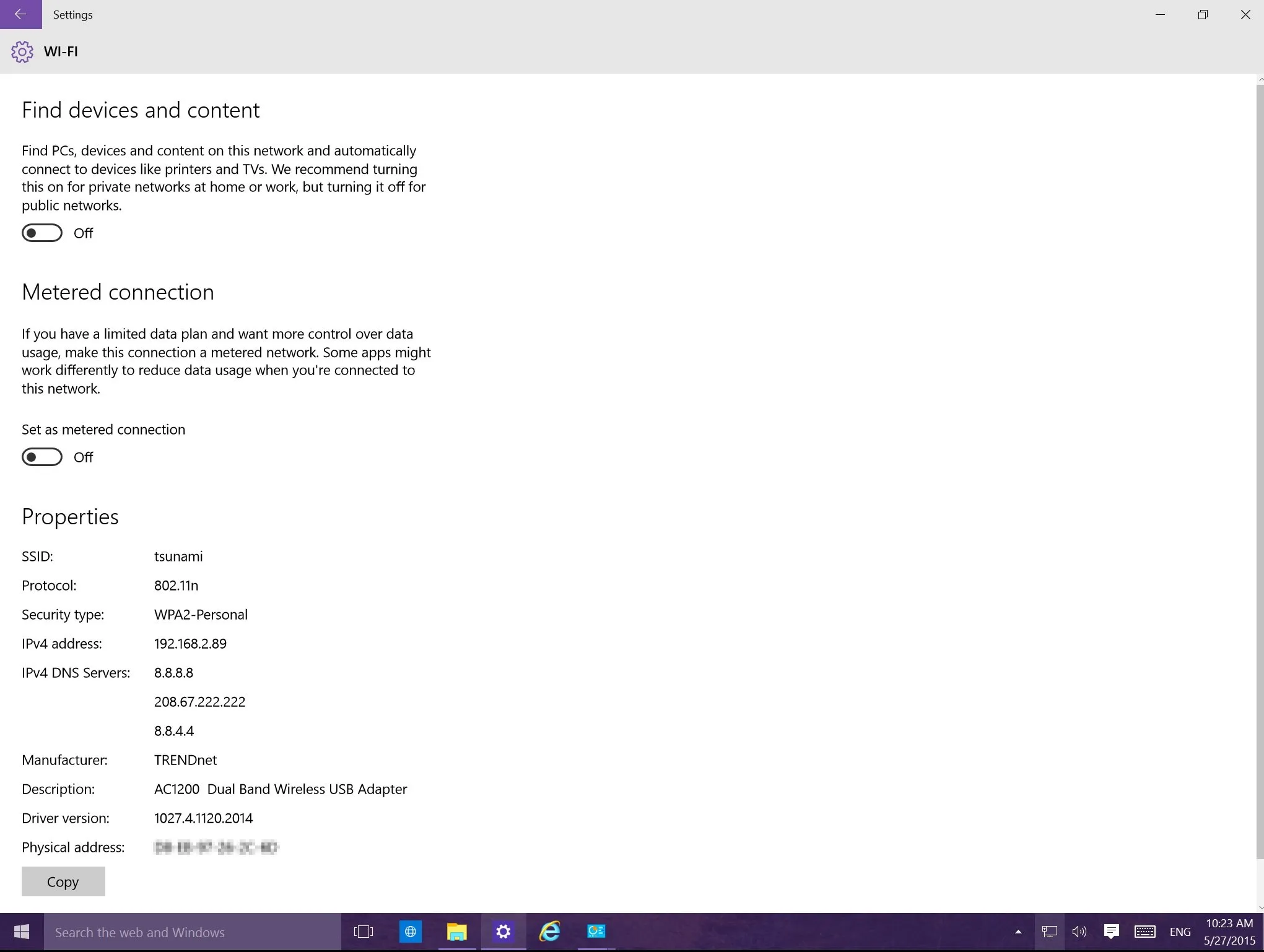
Task: Minimize the Settings window
Action: click(x=1160, y=14)
